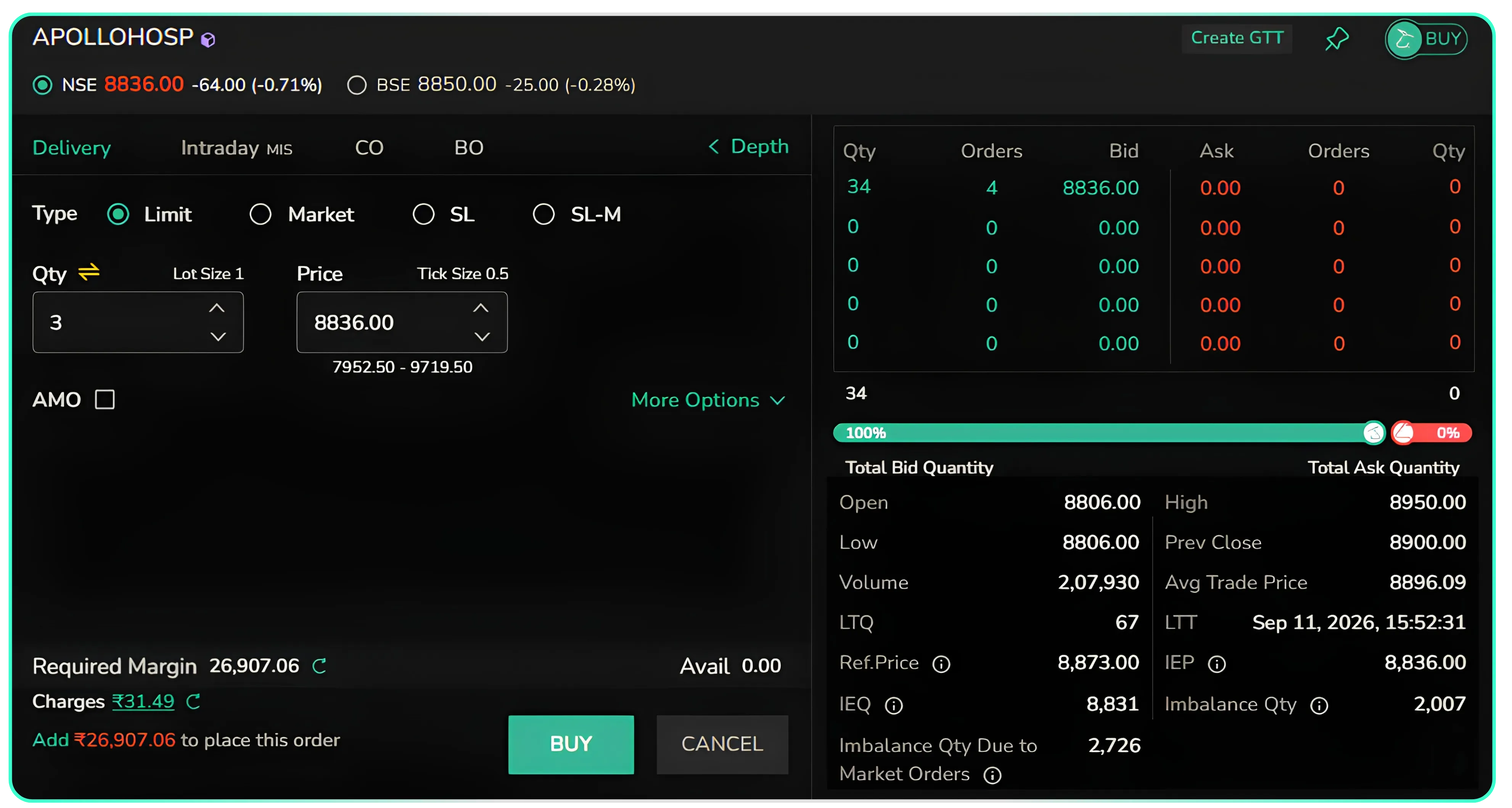Collapse the Depth panel chevron
The height and width of the screenshot is (808, 1512).
(x=714, y=146)
